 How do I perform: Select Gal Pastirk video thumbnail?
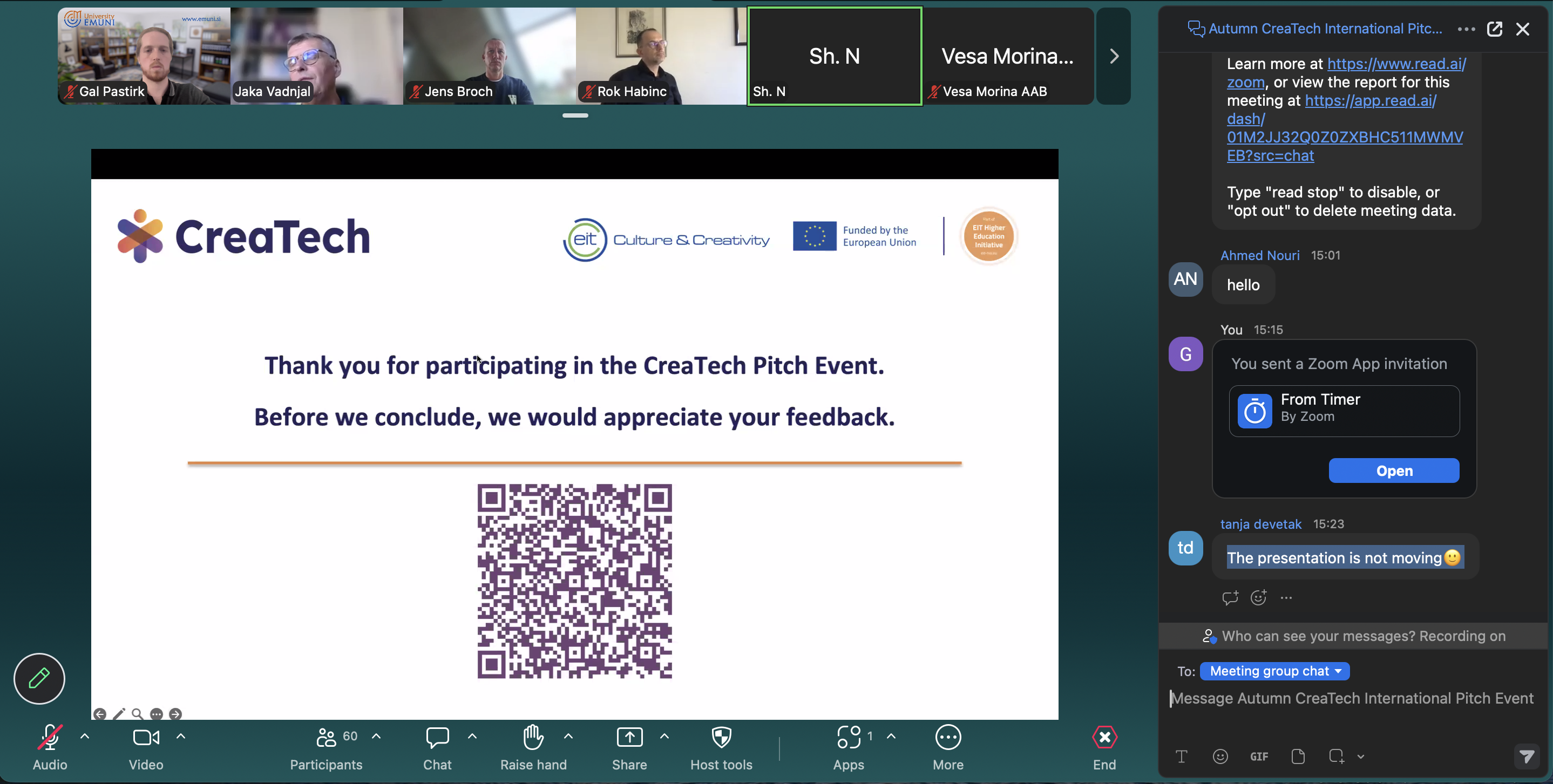pyautogui.click(x=144, y=56)
